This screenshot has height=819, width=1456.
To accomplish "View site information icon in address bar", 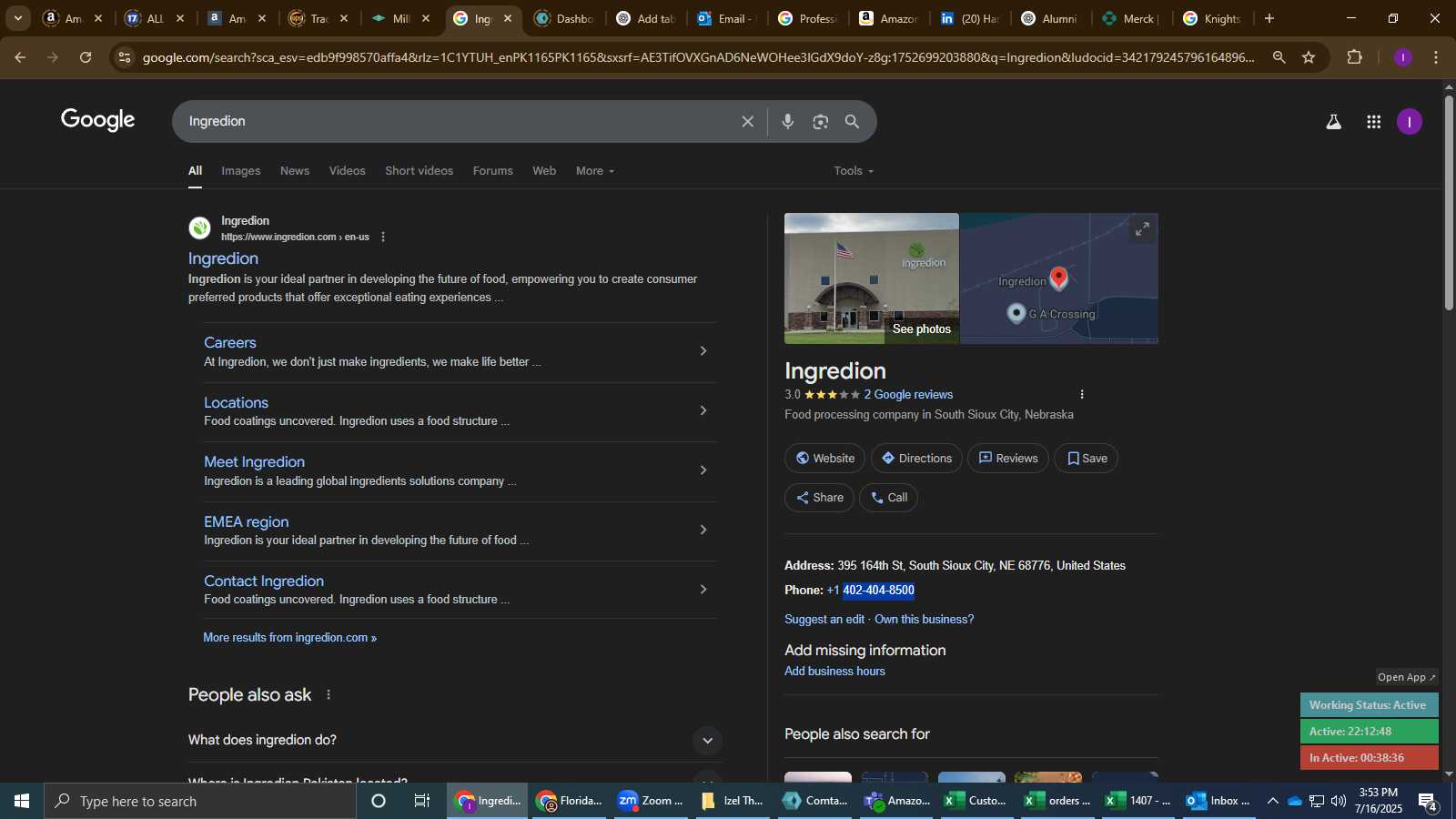I will [125, 57].
